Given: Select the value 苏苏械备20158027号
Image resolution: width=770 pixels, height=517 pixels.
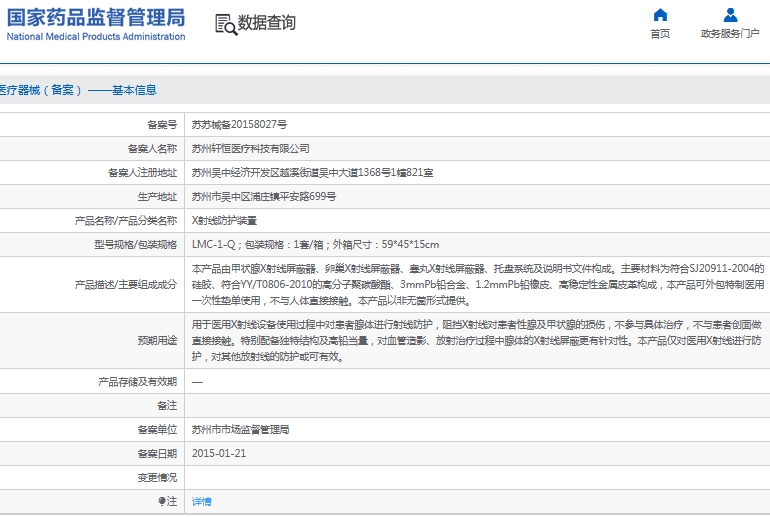Looking at the screenshot, I should point(239,125).
